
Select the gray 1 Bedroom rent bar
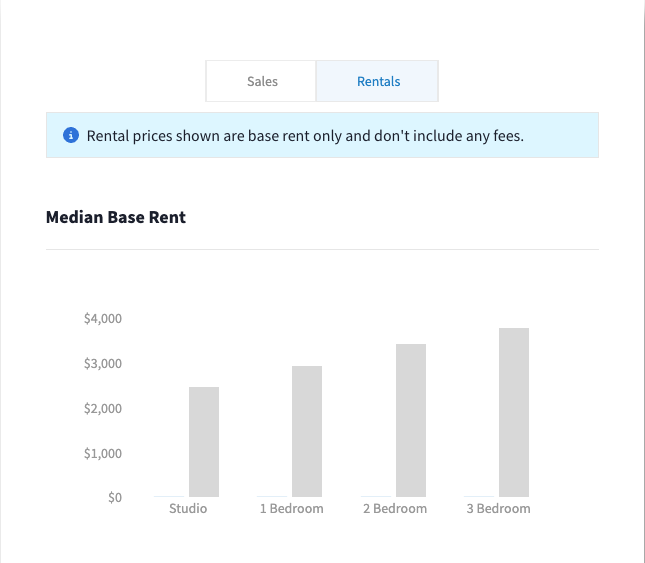click(307, 431)
